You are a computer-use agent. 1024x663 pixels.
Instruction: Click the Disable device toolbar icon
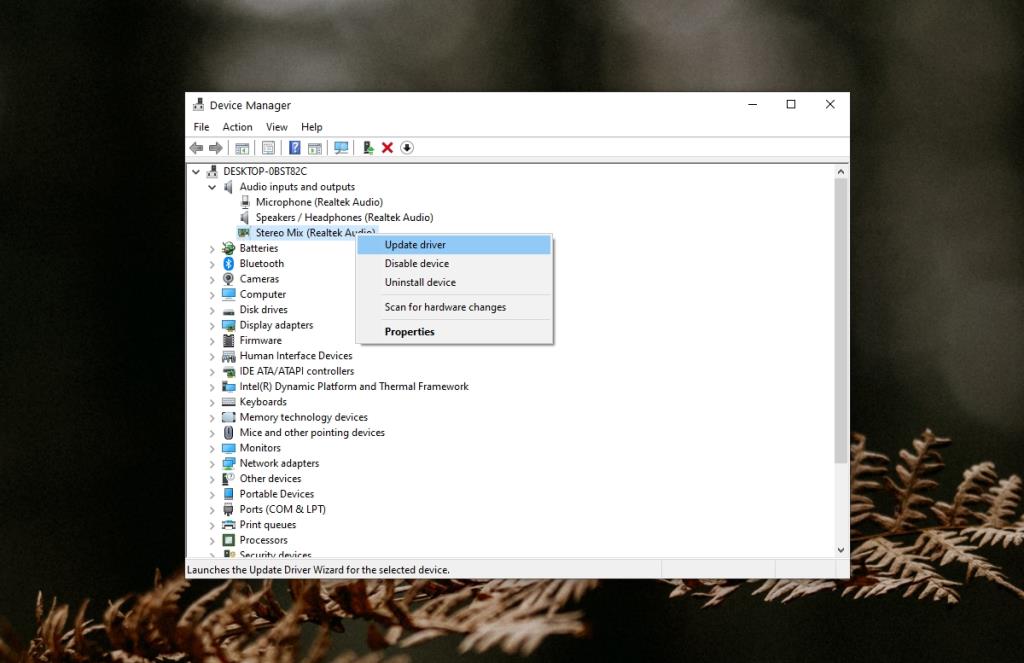click(x=407, y=147)
